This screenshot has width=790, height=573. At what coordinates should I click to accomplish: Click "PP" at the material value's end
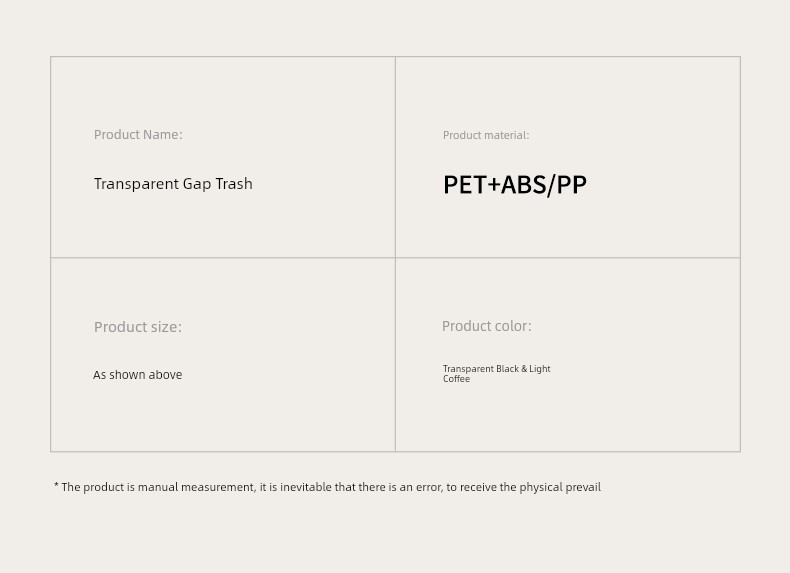point(571,185)
